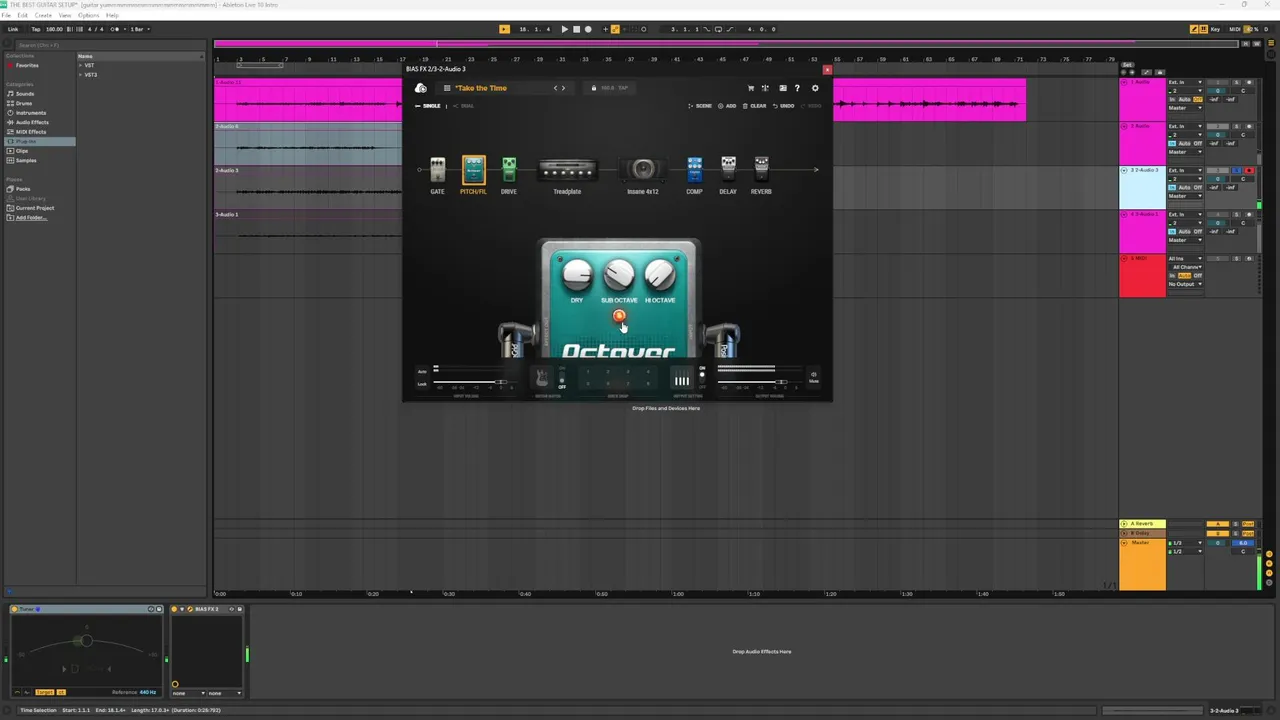Toggle Tuner device on/off
This screenshot has width=1280, height=720.
15,609
